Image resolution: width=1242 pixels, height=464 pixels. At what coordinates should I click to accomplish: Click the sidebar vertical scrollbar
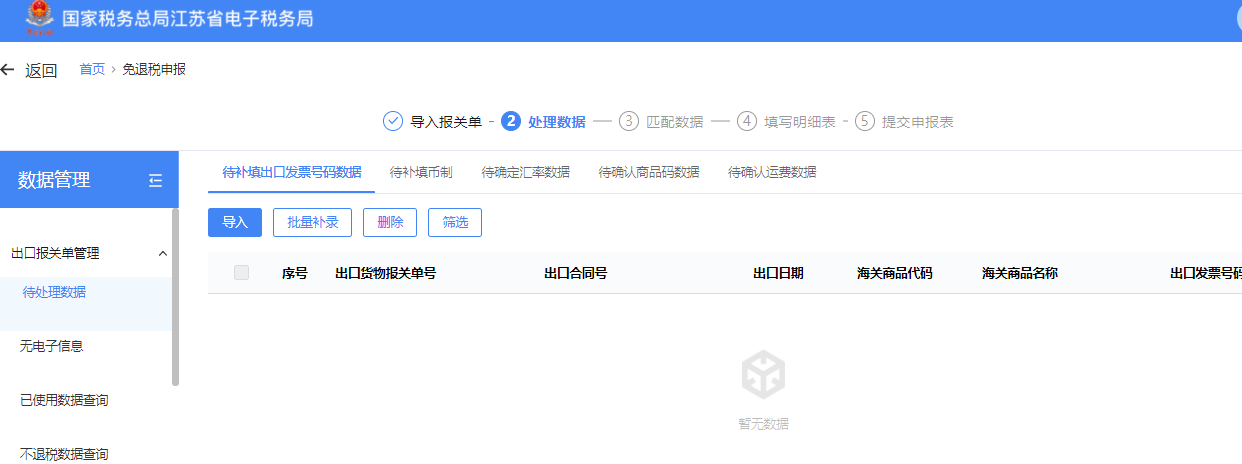click(x=176, y=297)
